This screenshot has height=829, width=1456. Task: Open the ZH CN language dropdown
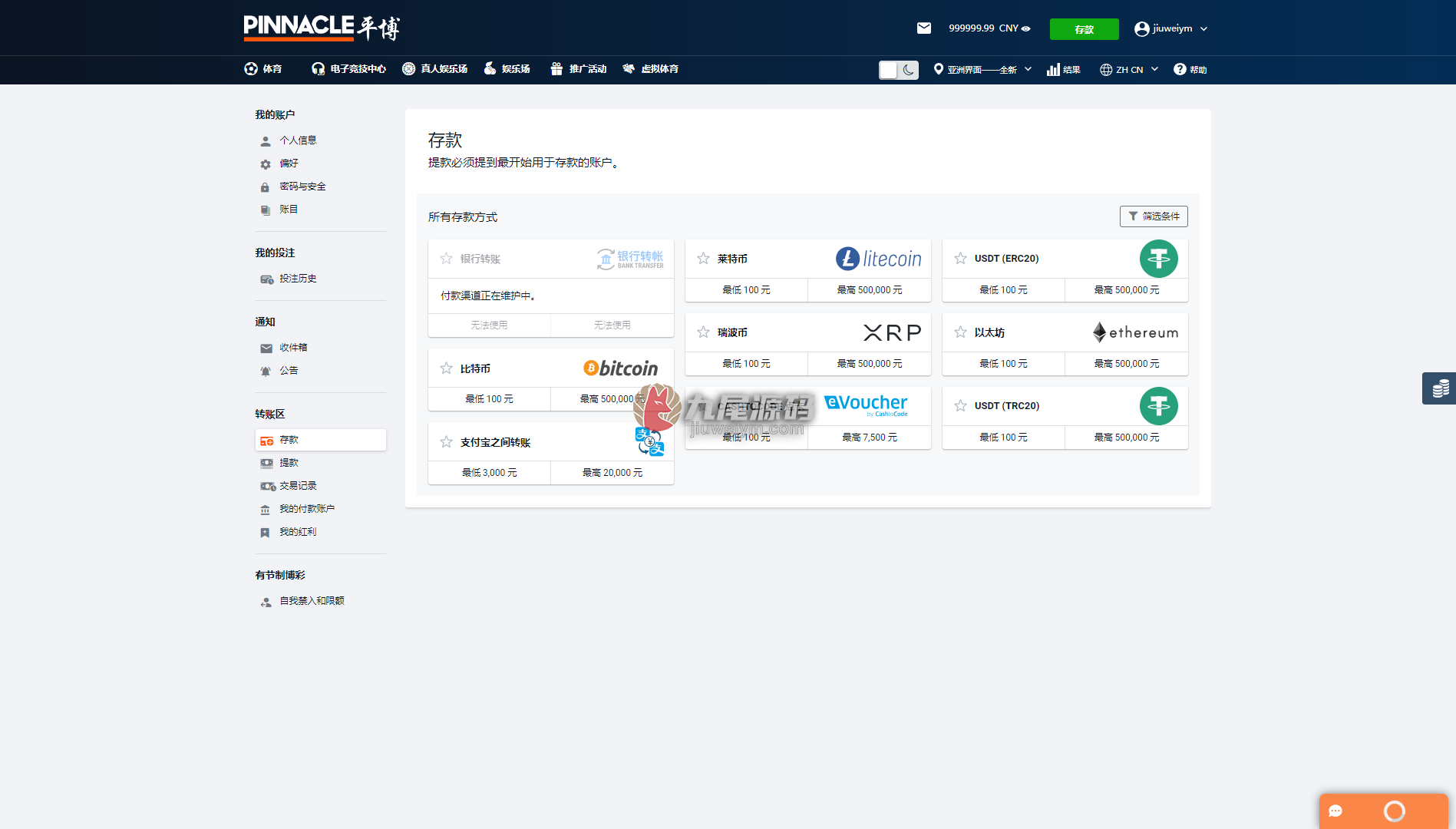(x=1128, y=70)
